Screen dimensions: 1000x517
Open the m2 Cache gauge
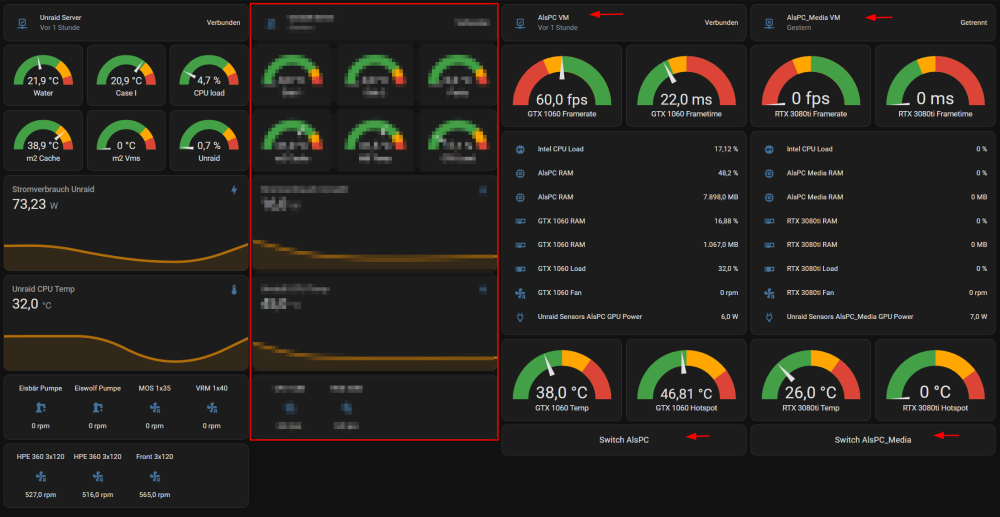[x=43, y=140]
